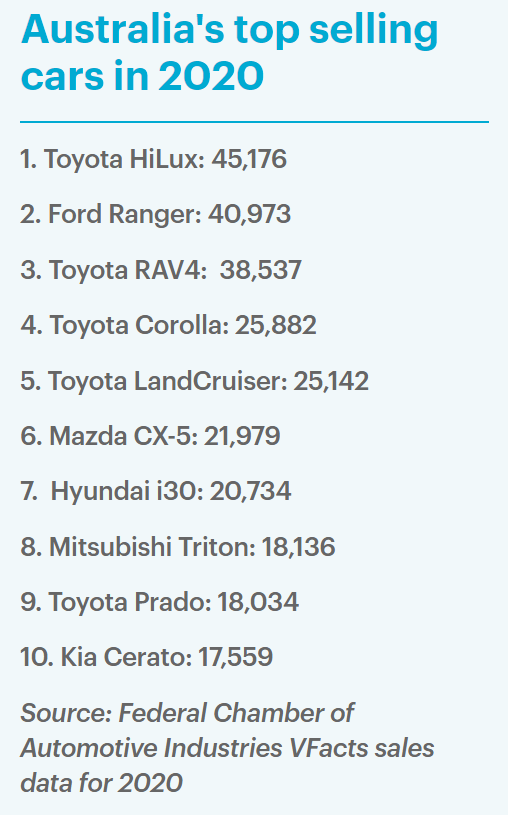508x815 pixels.
Task: Click the 'Australia's top selling' title line
Action: [x=229, y=32]
